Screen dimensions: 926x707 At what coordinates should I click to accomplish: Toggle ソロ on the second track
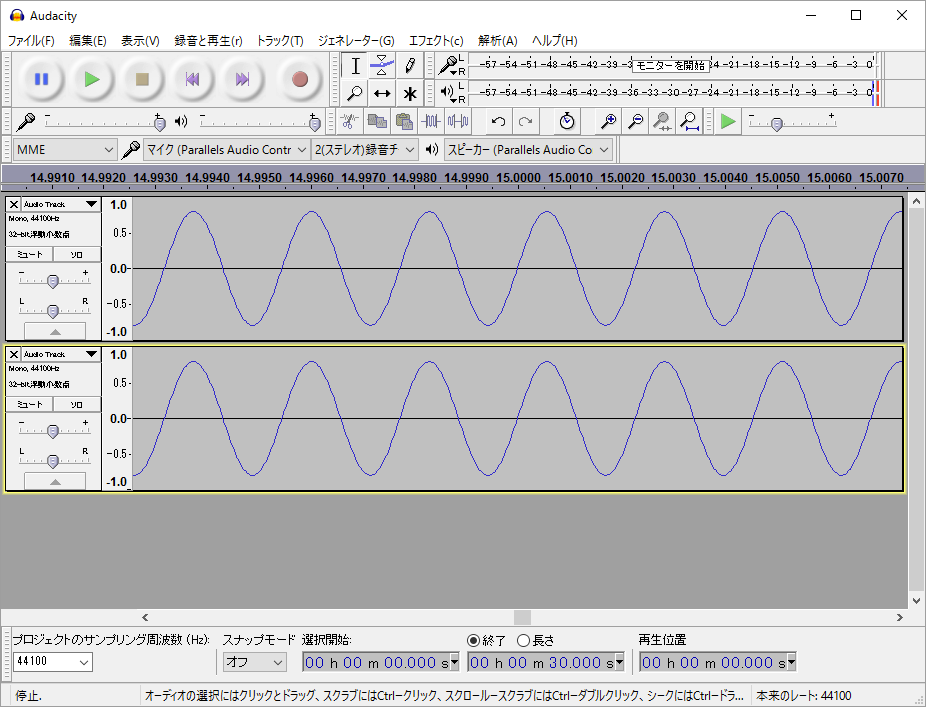pyautogui.click(x=77, y=405)
